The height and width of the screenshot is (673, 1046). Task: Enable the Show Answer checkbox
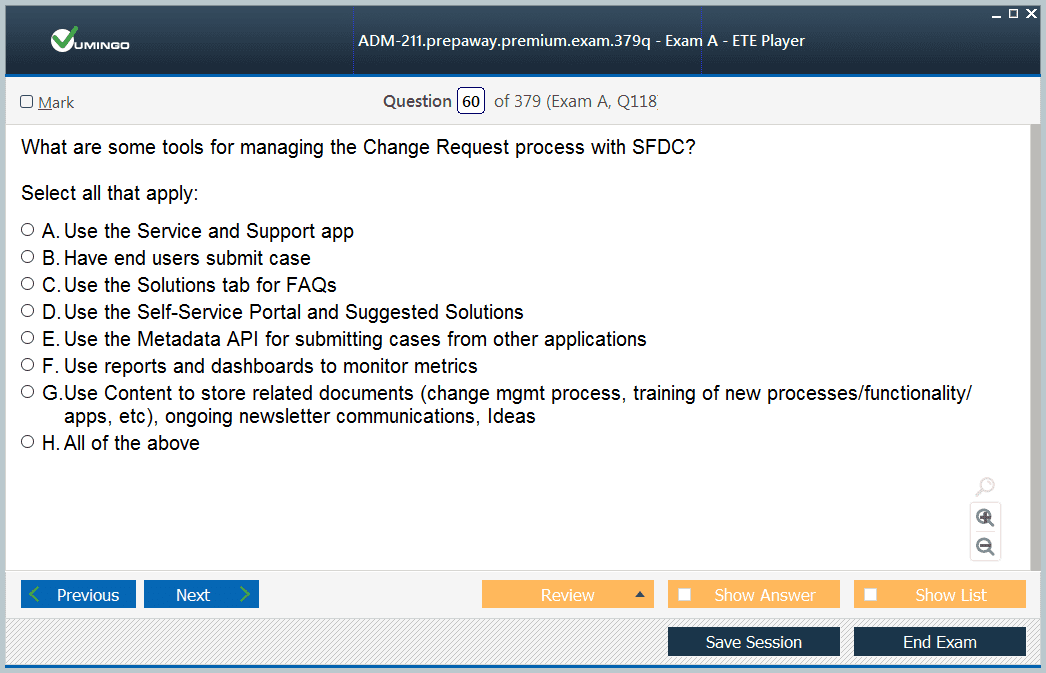[684, 594]
